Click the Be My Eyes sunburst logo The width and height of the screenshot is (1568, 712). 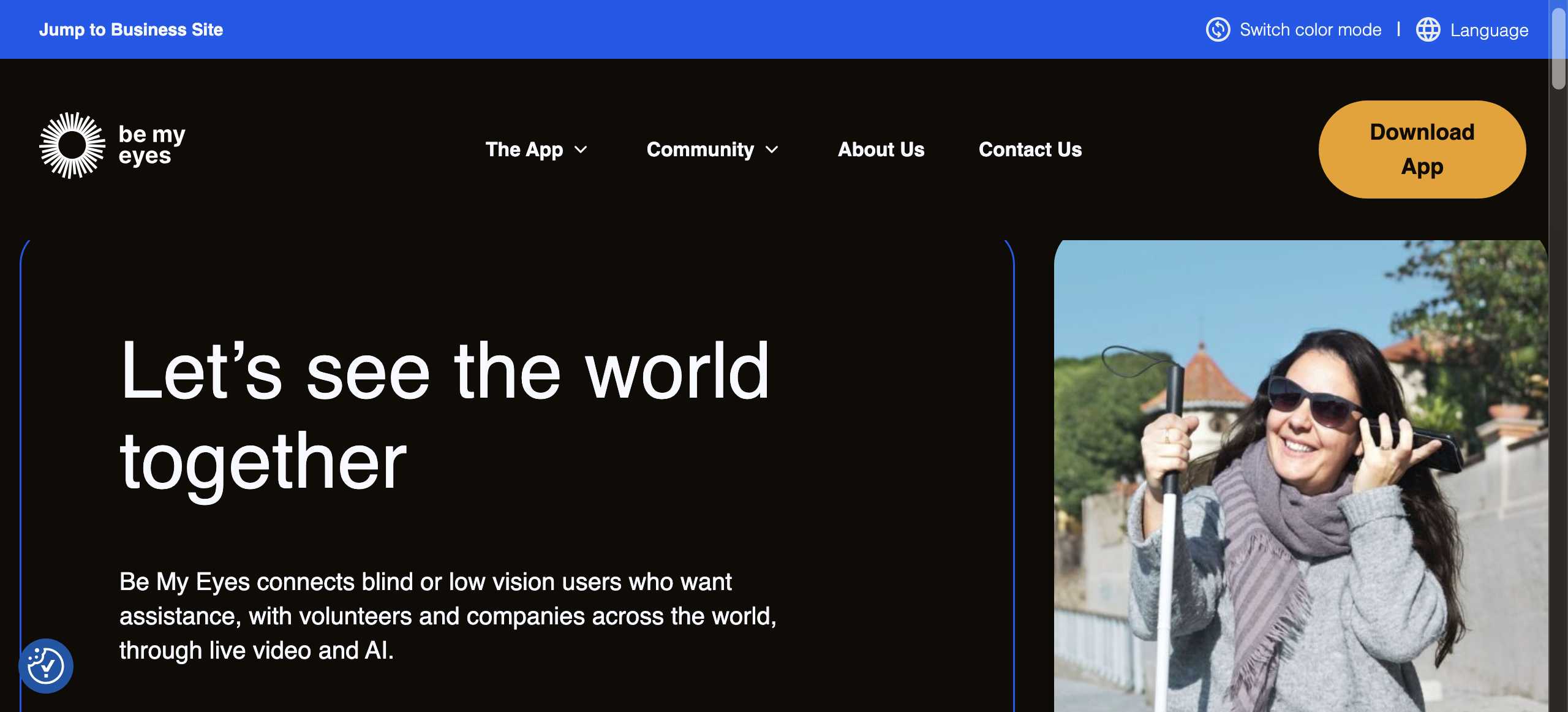(72, 146)
